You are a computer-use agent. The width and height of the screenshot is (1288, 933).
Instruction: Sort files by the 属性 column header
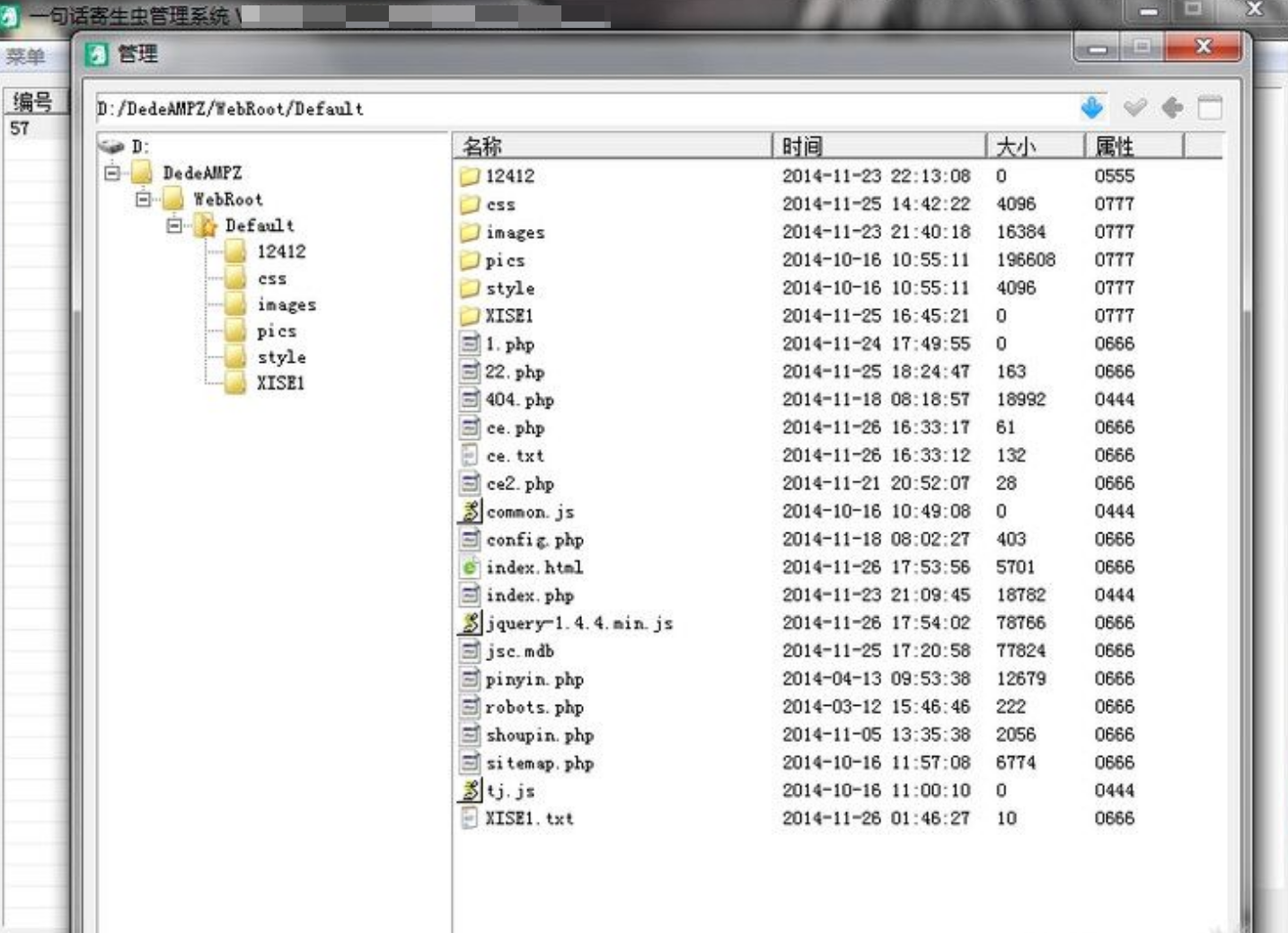[x=1134, y=145]
